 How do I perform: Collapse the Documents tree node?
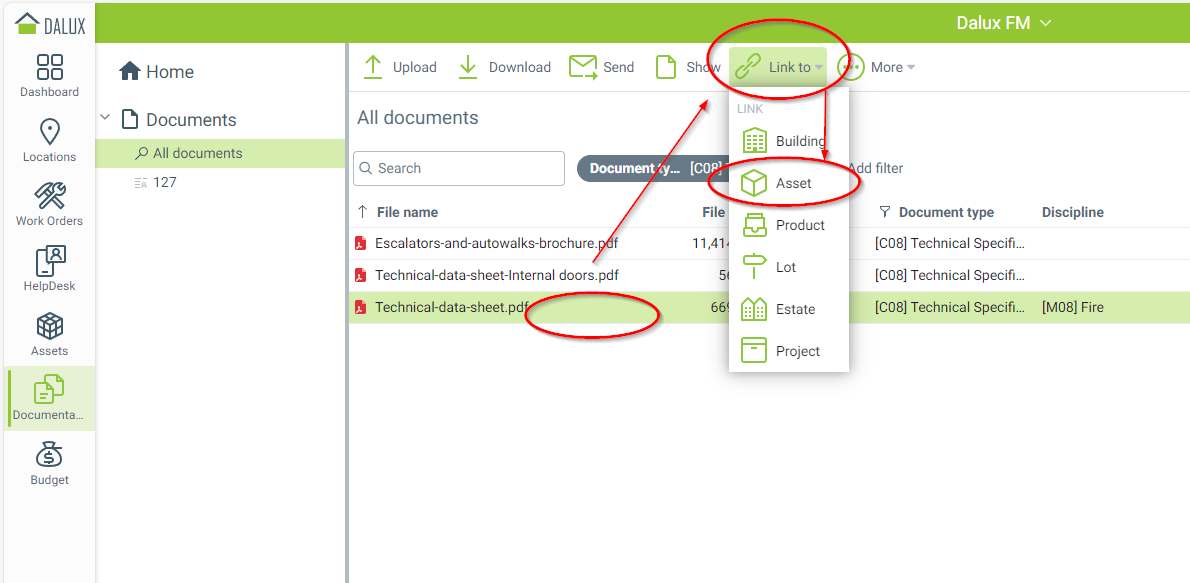point(105,119)
